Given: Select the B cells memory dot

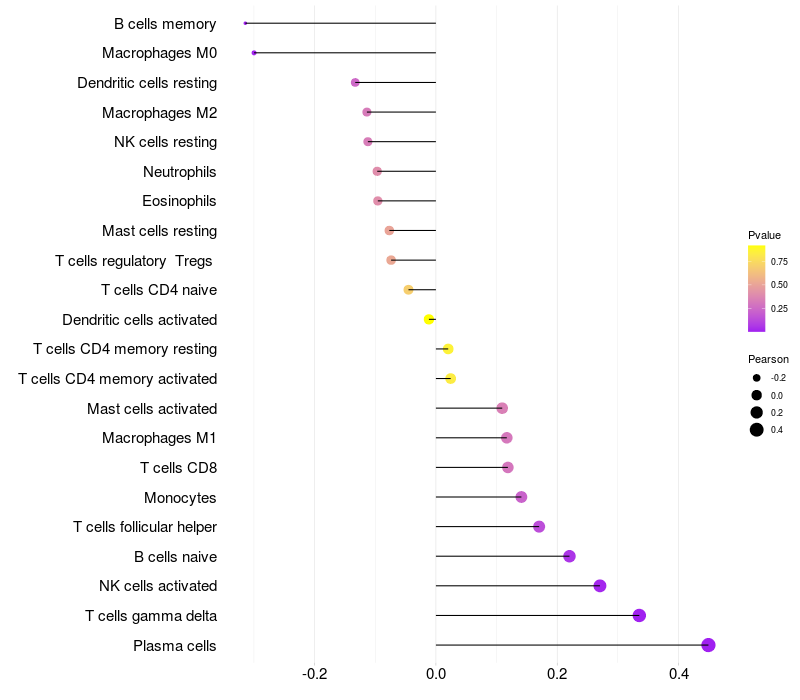Looking at the screenshot, I should point(245,23).
